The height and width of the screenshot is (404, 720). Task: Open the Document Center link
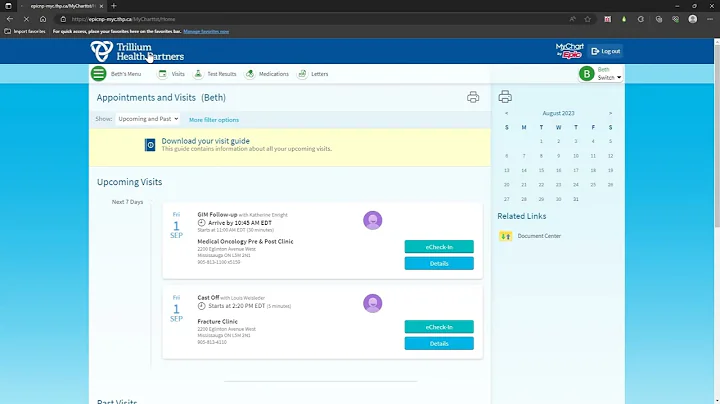539,236
